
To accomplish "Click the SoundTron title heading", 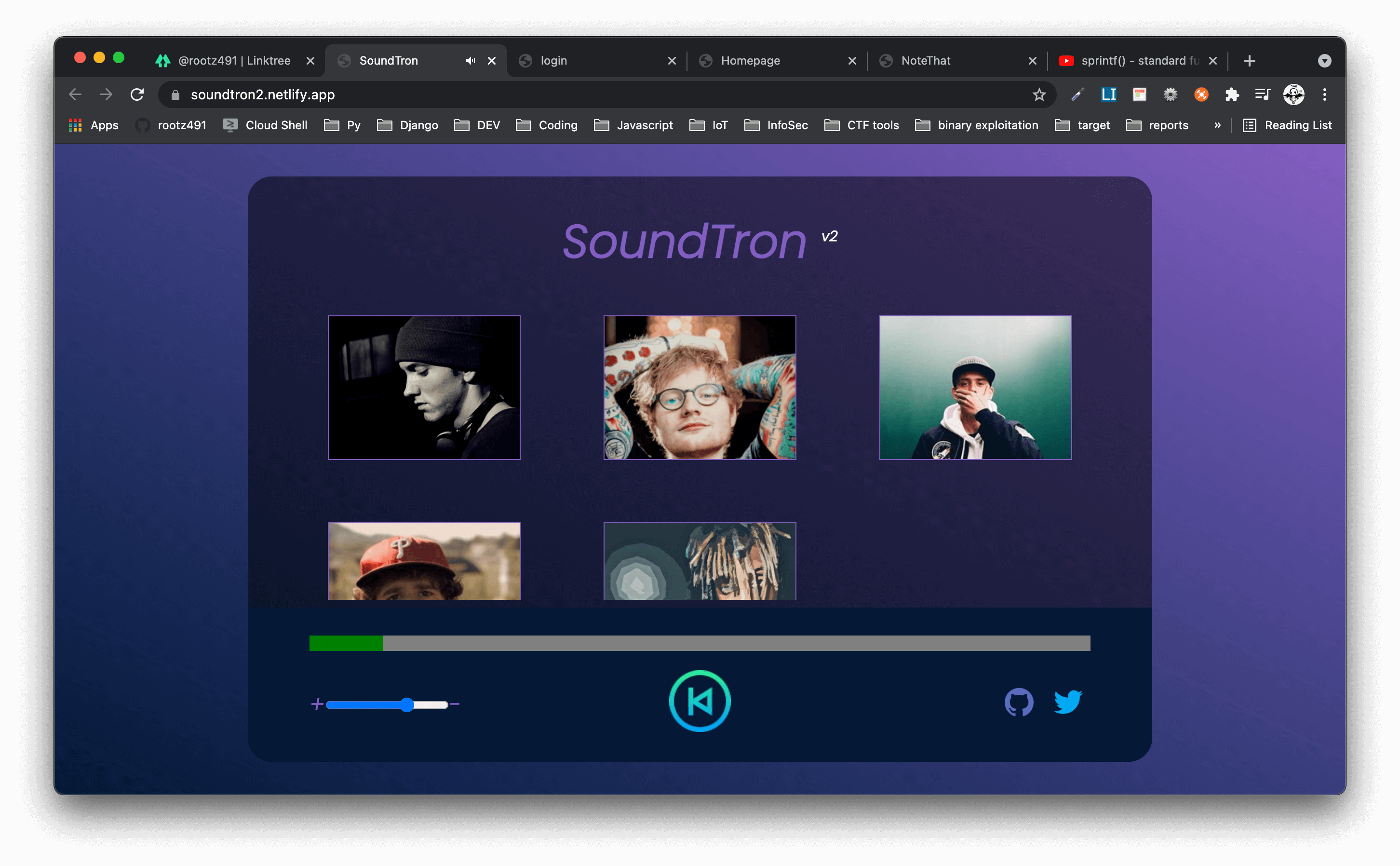I will 684,241.
